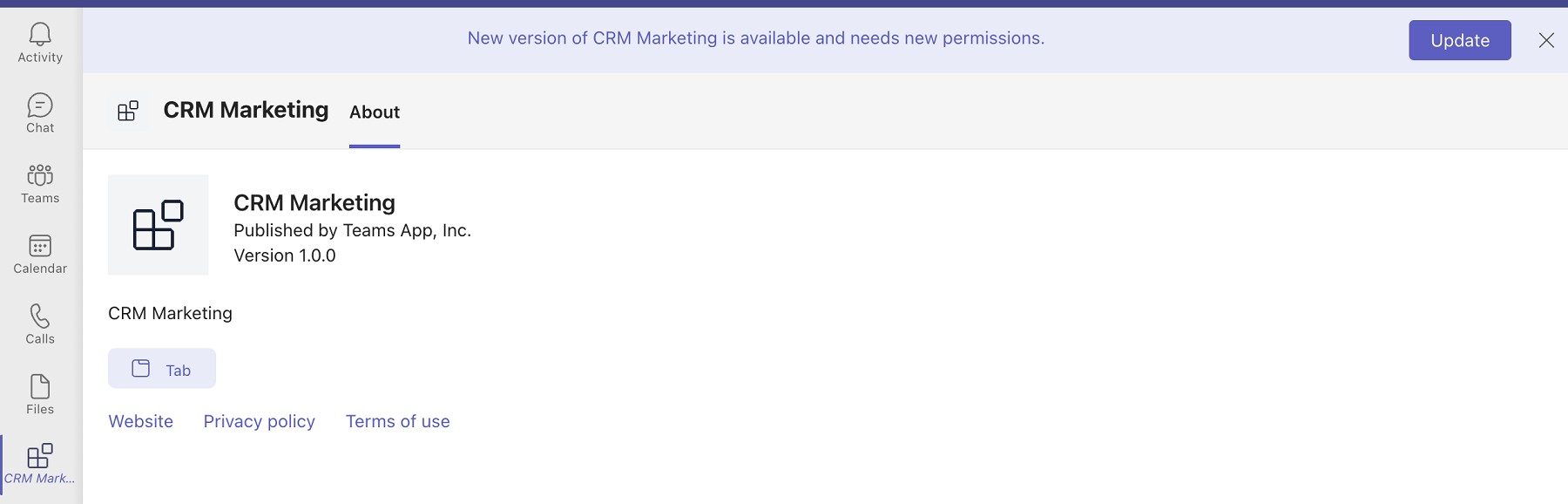Click the Tab capability chip
Viewport: 1568px width, 504px height.
coord(162,369)
